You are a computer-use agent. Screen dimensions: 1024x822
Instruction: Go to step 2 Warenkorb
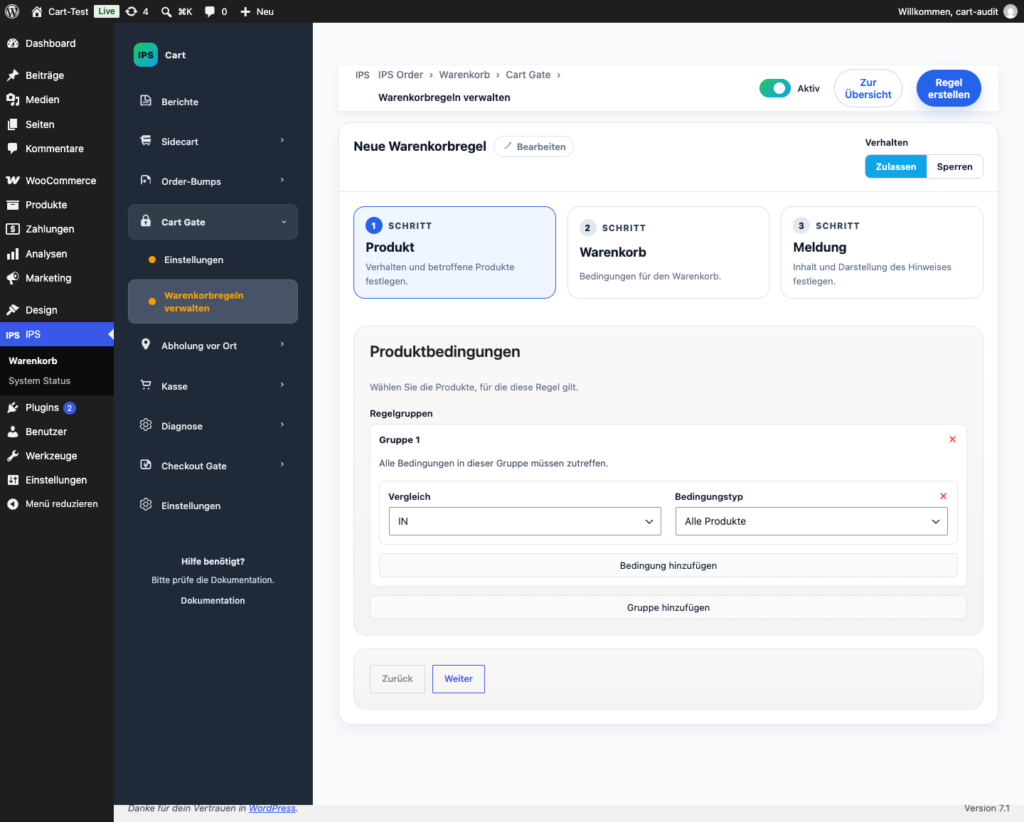(x=668, y=252)
